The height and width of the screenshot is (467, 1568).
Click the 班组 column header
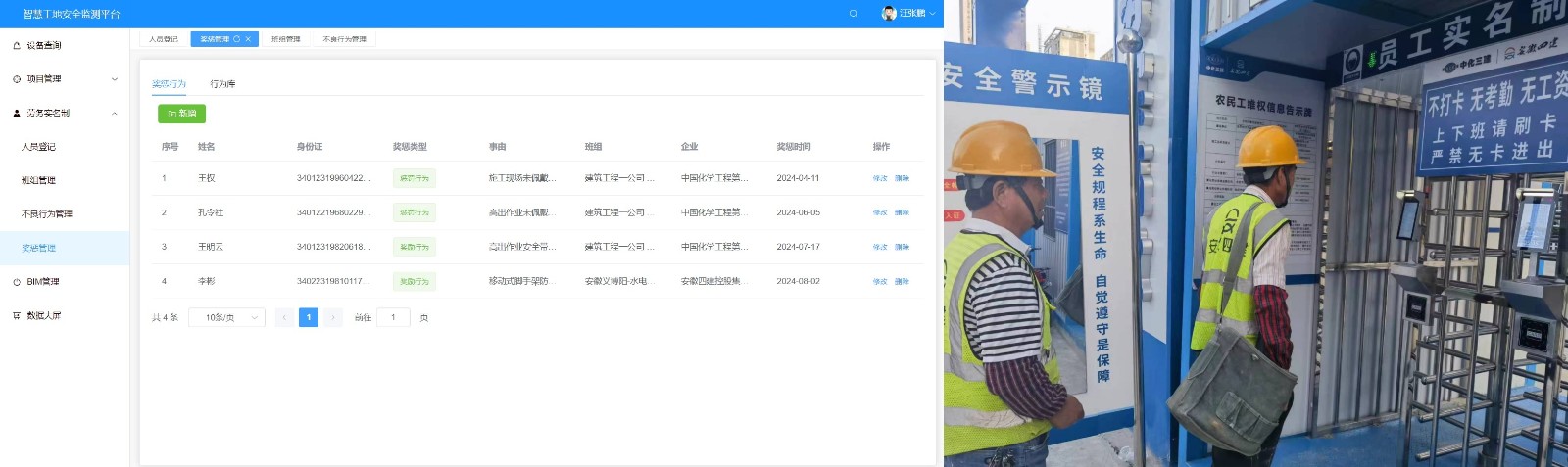[x=594, y=147]
